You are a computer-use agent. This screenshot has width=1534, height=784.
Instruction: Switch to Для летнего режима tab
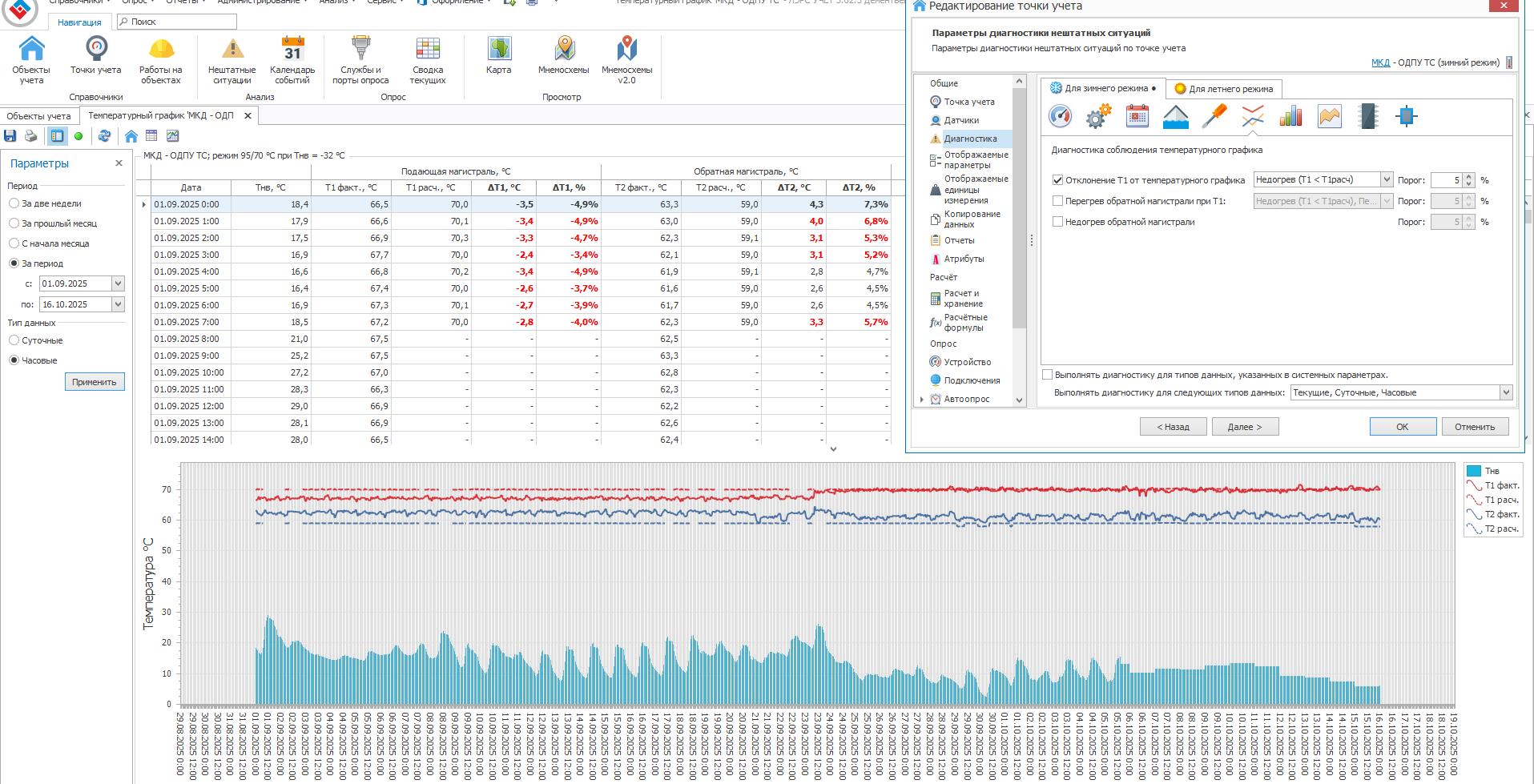pyautogui.click(x=1224, y=89)
